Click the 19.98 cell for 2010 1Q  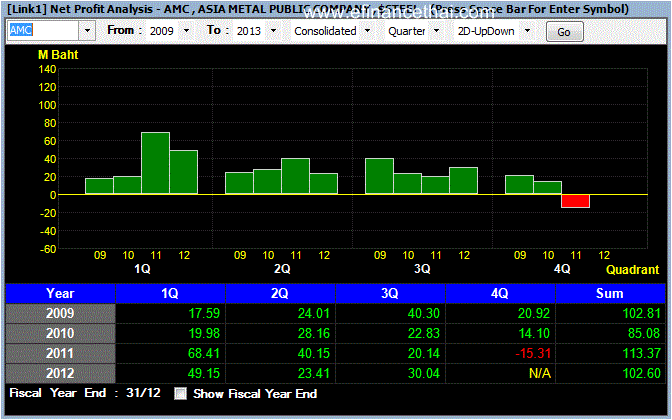click(170, 333)
